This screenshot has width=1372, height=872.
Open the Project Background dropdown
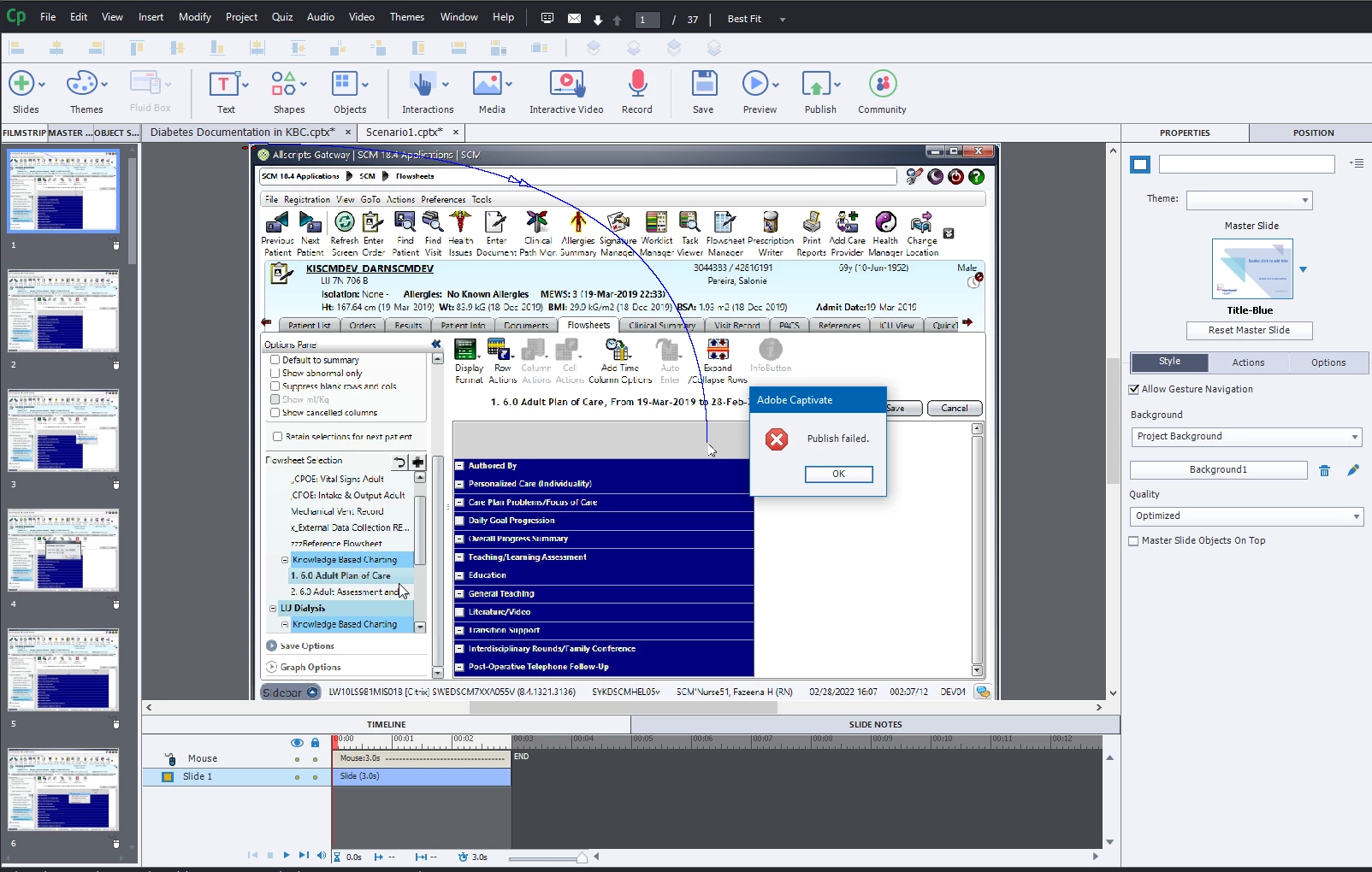tap(1245, 437)
